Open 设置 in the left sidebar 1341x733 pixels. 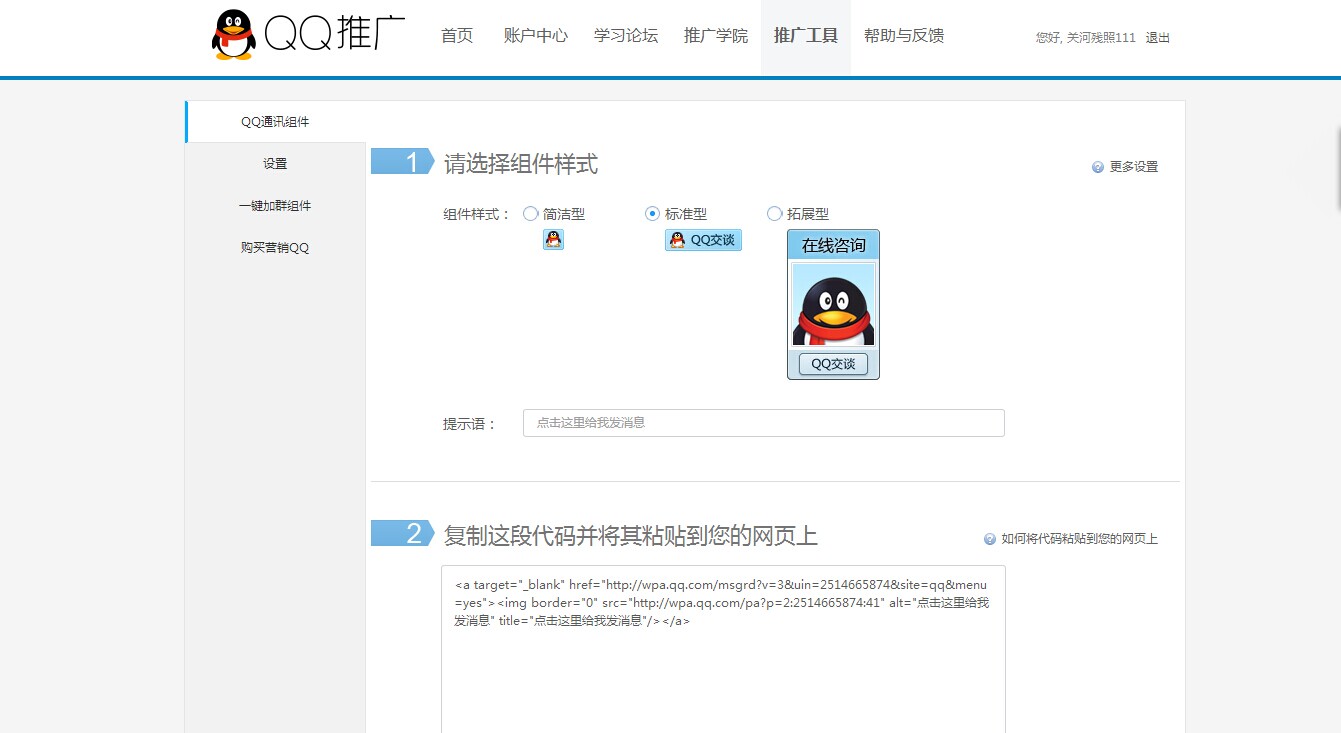tap(275, 164)
